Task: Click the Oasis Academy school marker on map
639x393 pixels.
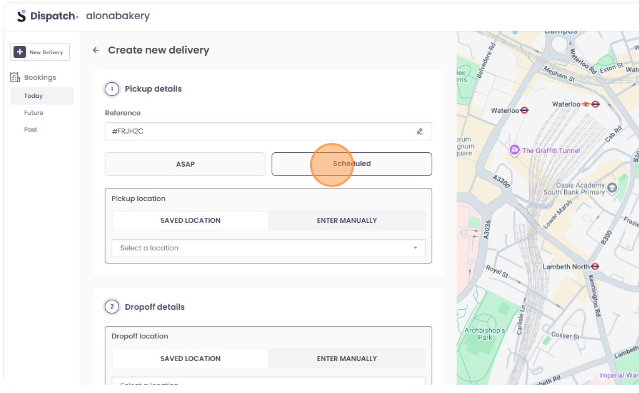Action: [612, 188]
